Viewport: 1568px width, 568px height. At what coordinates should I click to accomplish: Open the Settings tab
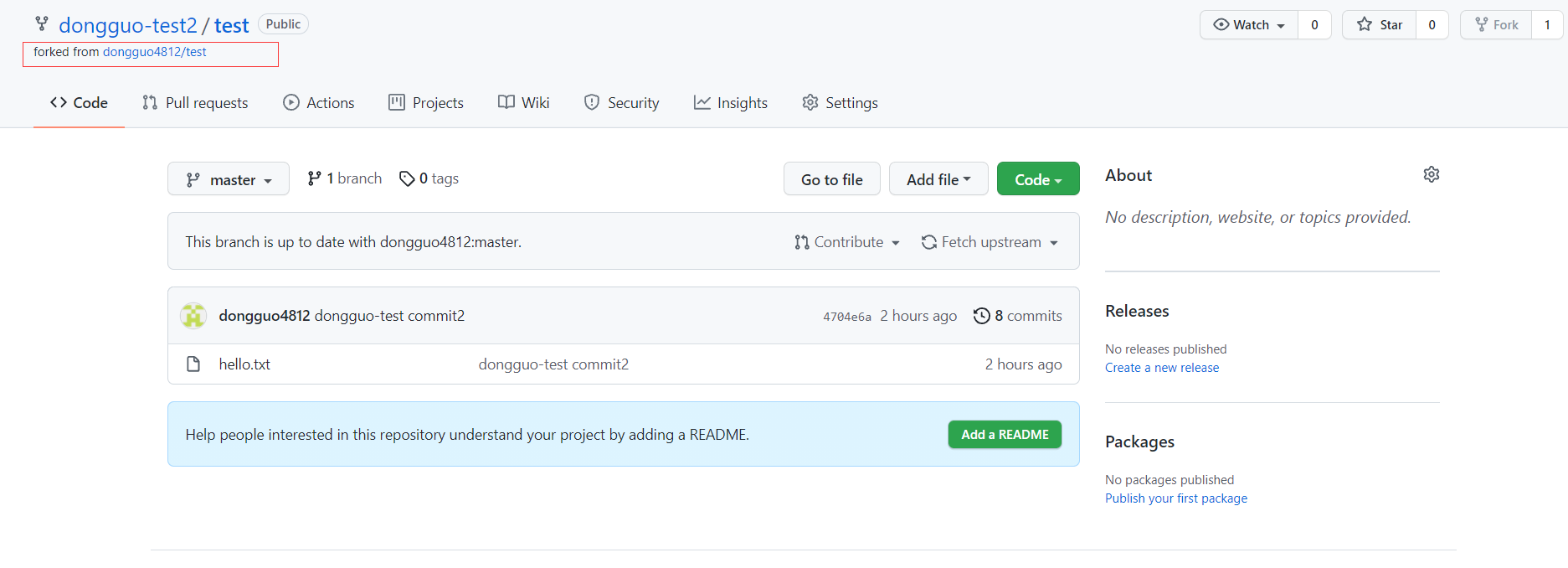840,103
